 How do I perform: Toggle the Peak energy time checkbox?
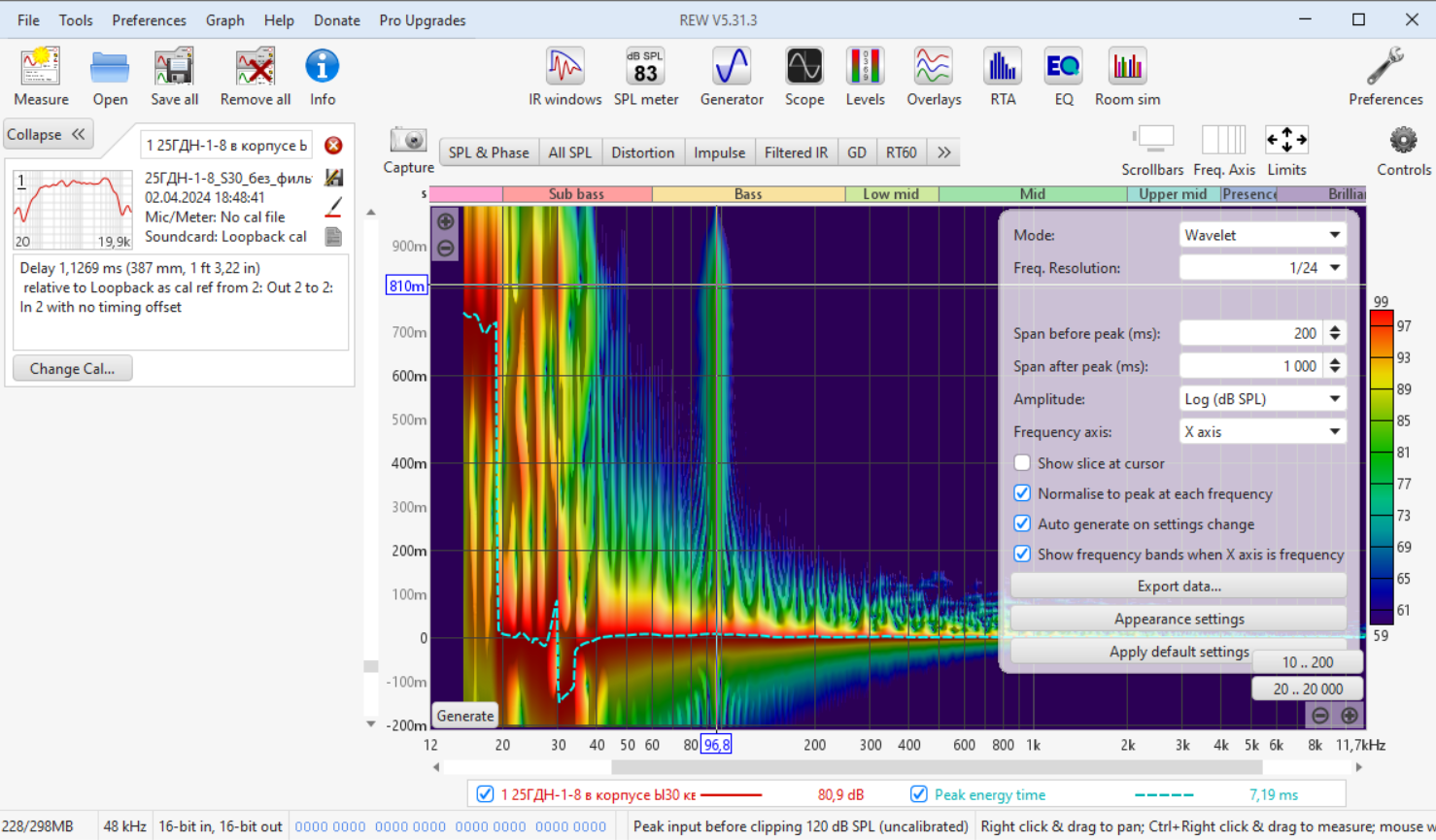pos(918,794)
